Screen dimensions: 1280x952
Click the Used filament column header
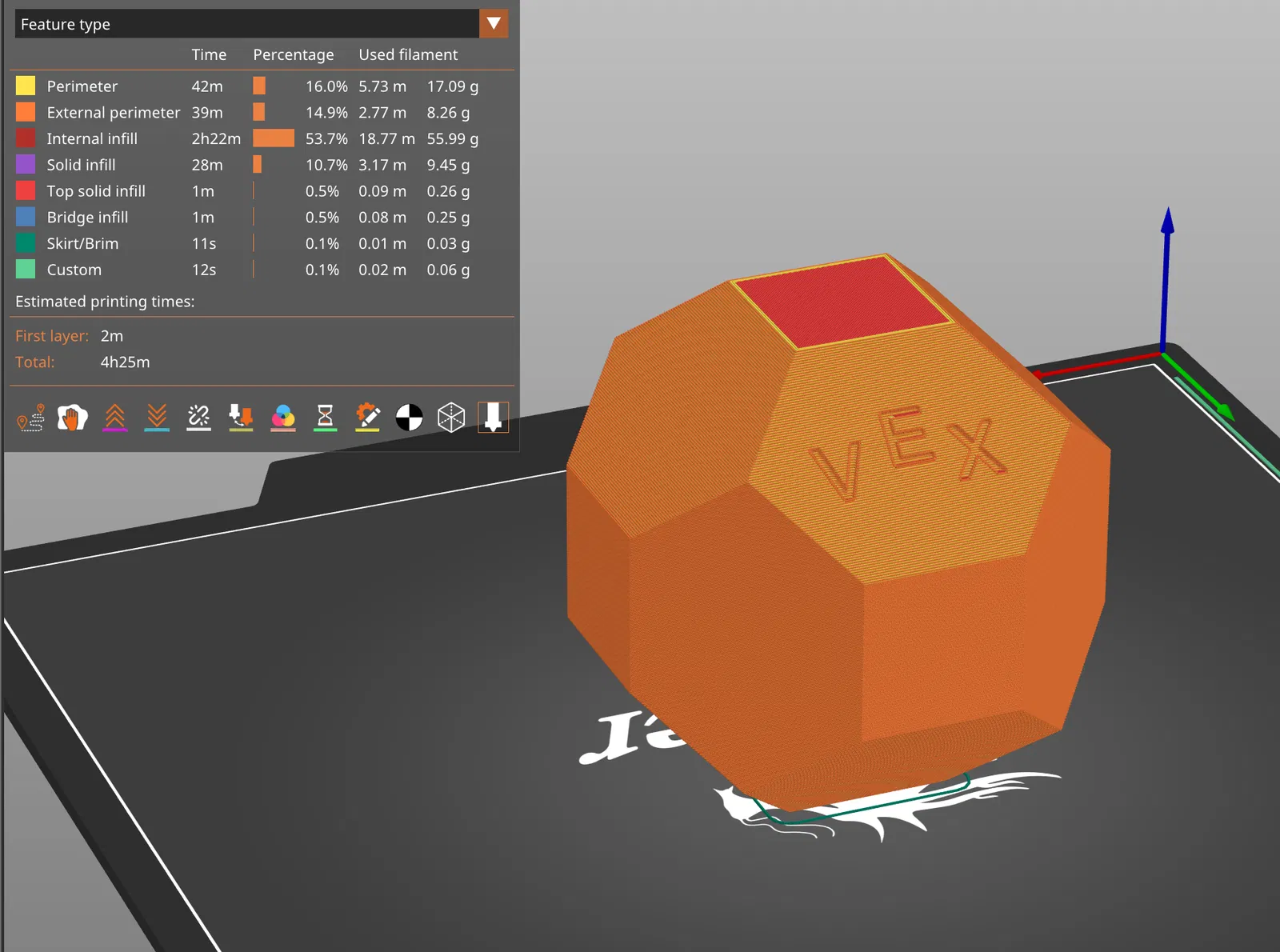tap(408, 54)
